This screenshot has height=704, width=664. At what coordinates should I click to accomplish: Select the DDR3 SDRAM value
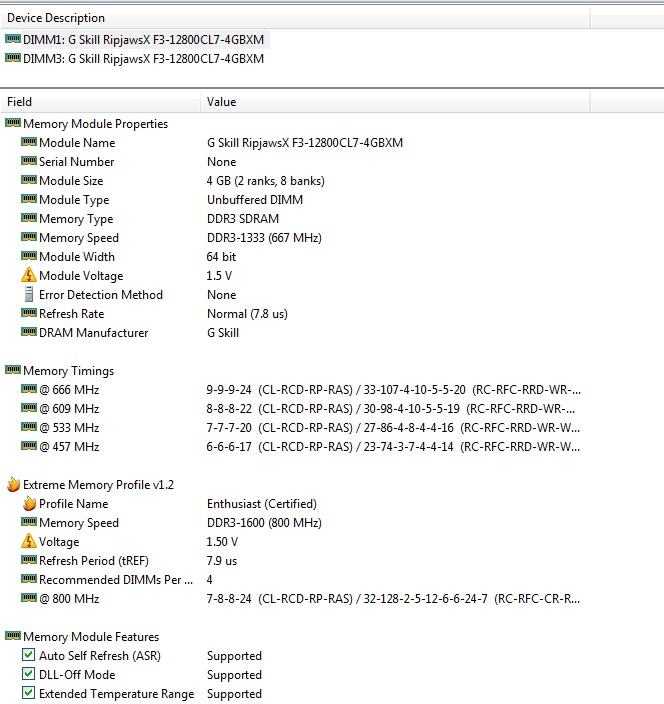[x=243, y=219]
